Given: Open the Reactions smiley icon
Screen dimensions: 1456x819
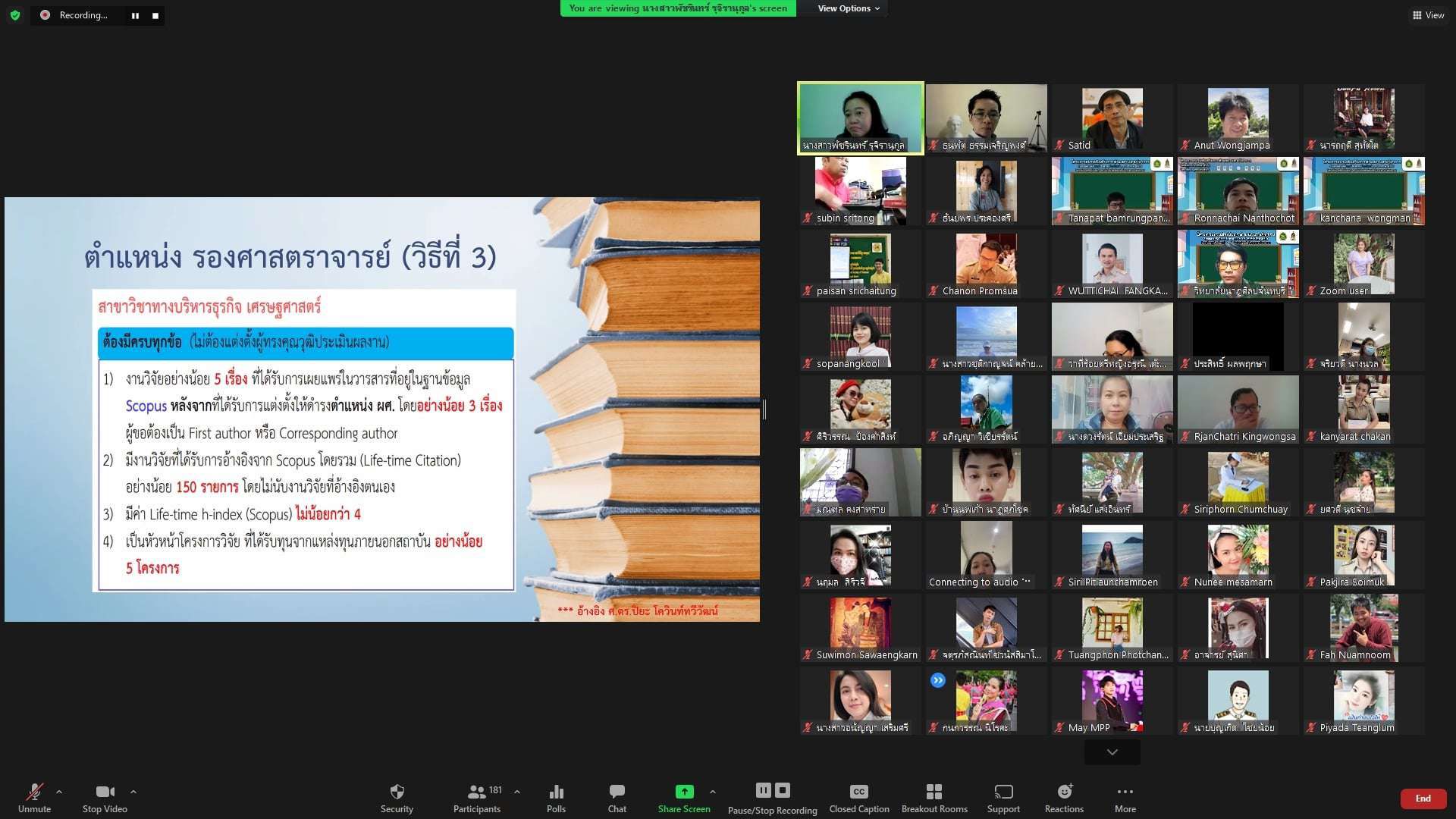Looking at the screenshot, I should coord(1064,792).
